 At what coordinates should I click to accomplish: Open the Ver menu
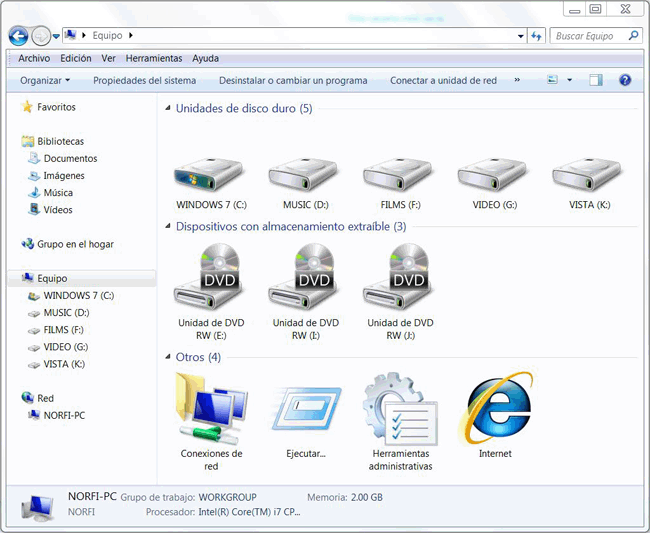108,58
